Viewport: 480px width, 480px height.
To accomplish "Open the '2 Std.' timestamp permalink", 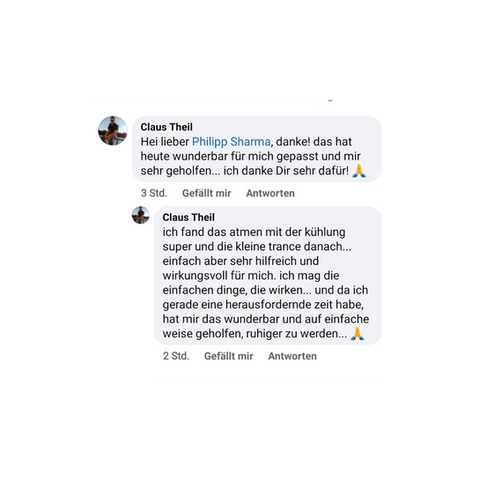I will (176, 356).
